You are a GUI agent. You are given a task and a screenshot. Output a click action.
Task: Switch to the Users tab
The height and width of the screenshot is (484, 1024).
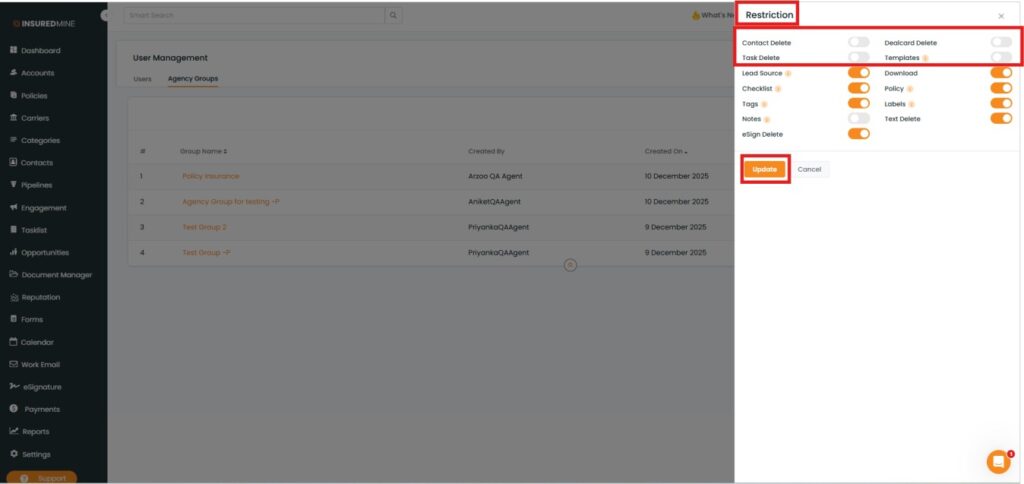point(142,78)
